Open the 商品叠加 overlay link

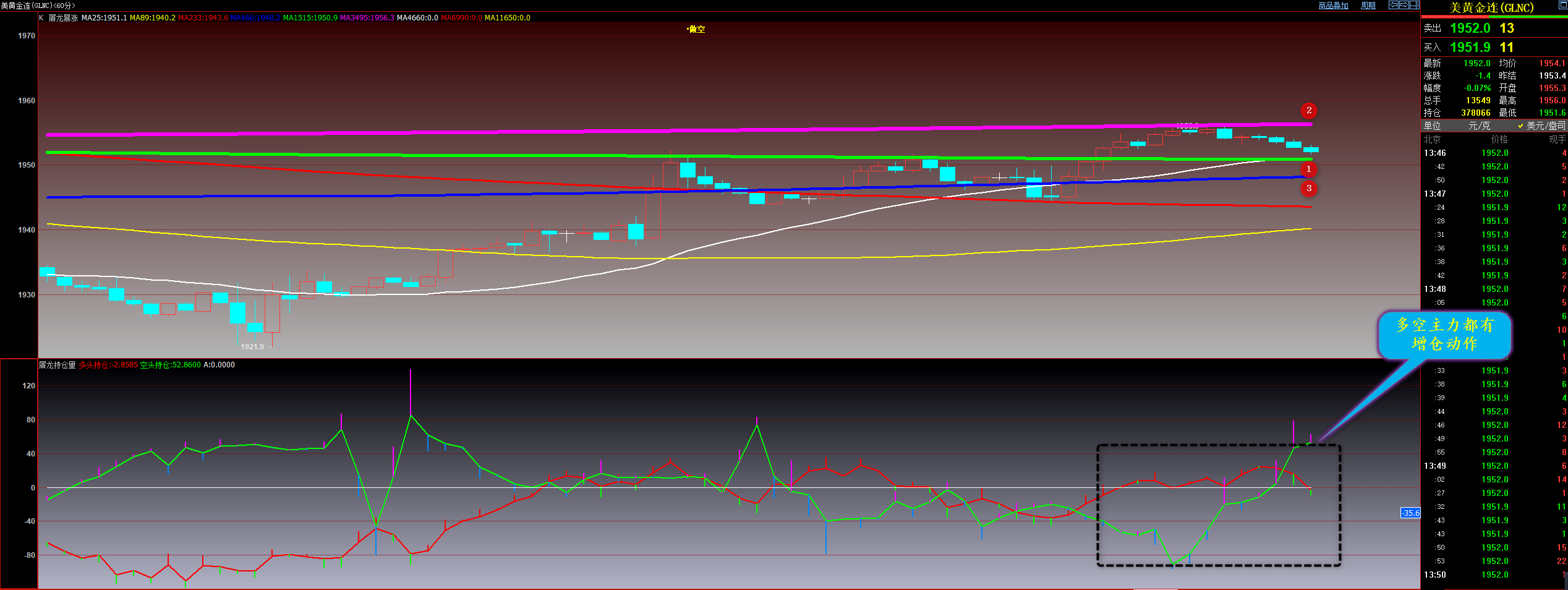(x=1333, y=6)
